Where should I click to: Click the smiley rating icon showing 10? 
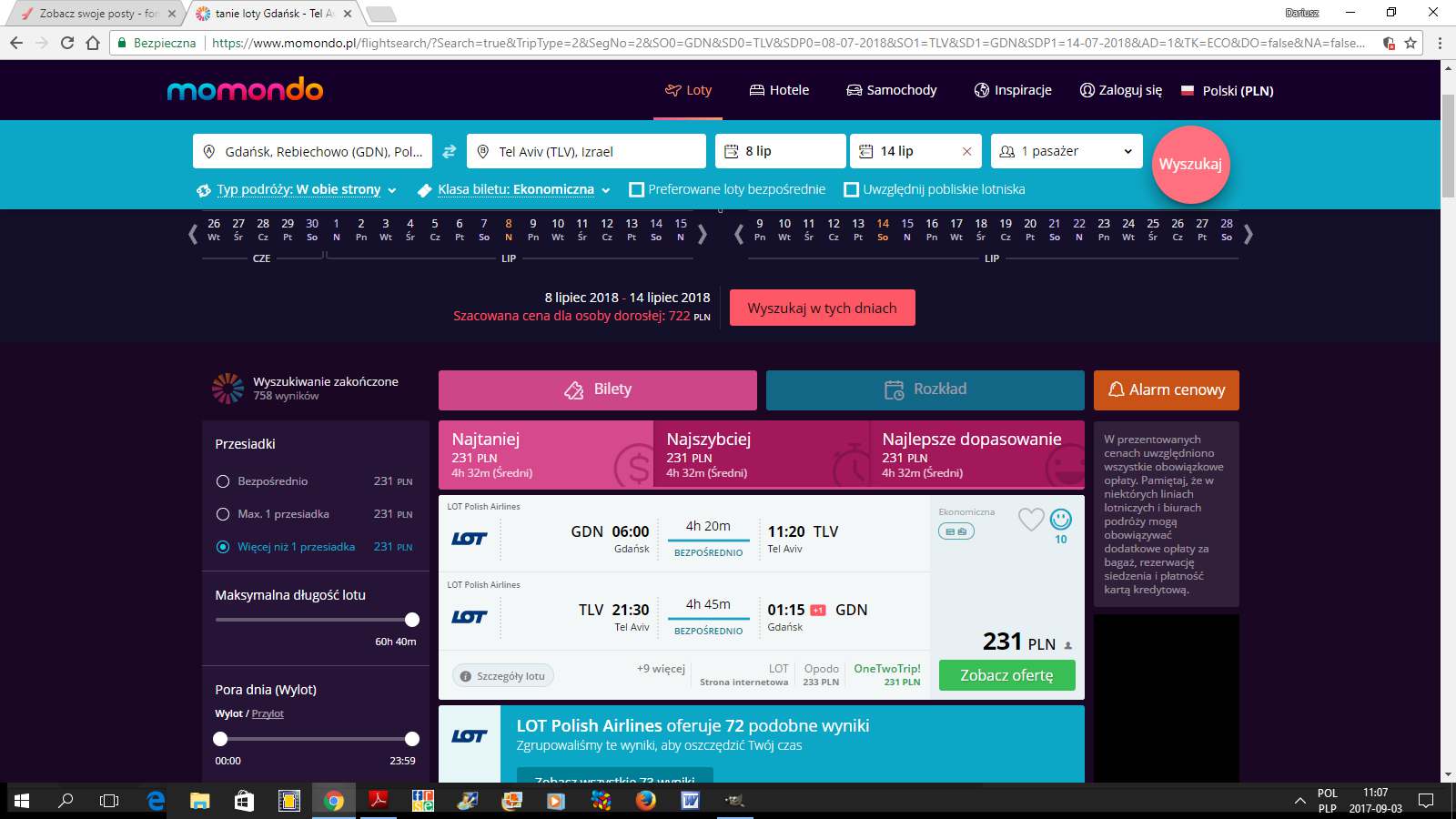pos(1061,520)
